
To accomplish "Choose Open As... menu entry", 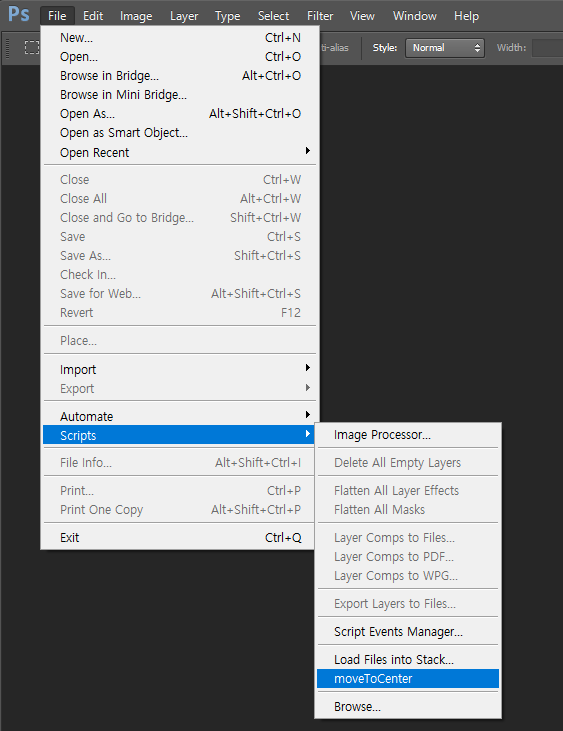I will tap(180, 114).
